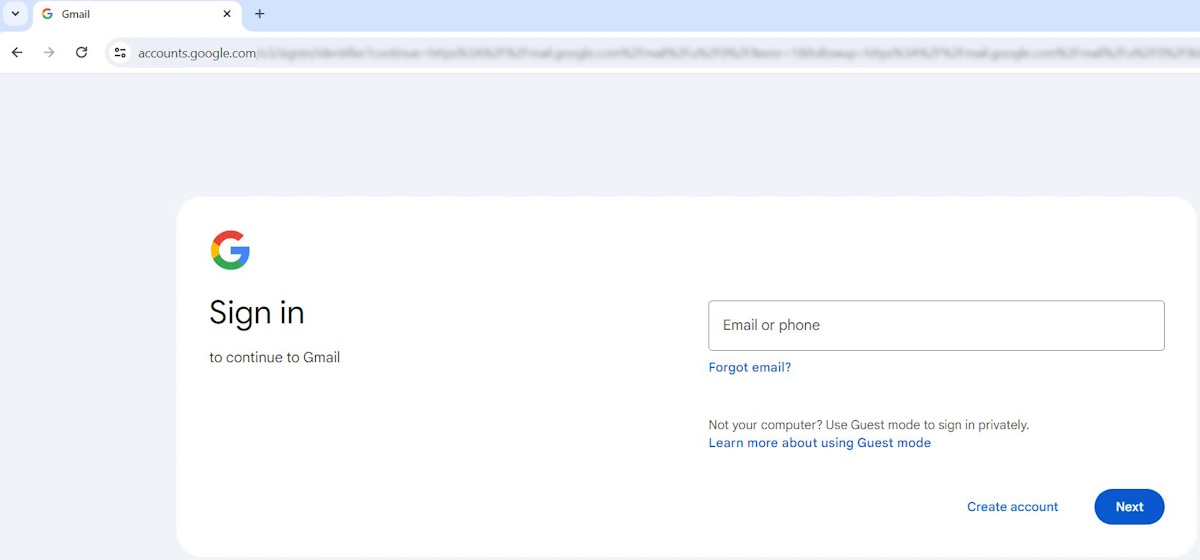Select the Gmail browser tab
This screenshot has width=1200, height=560.
[x=137, y=14]
